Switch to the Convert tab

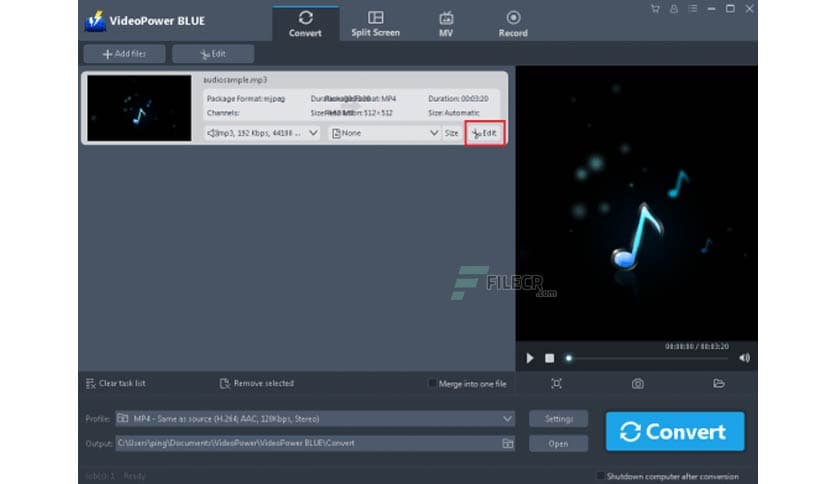306,24
